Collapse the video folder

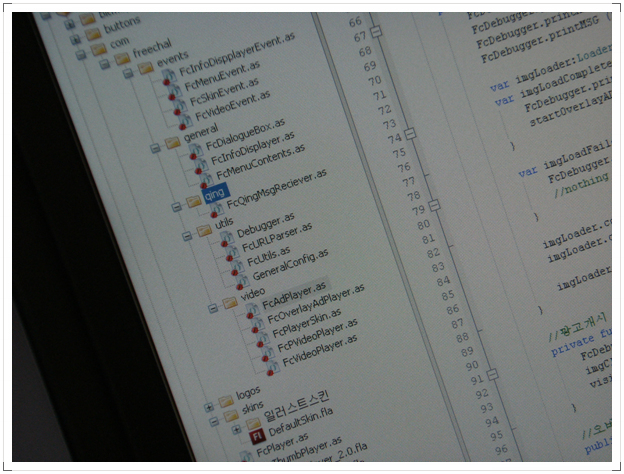[x=213, y=308]
